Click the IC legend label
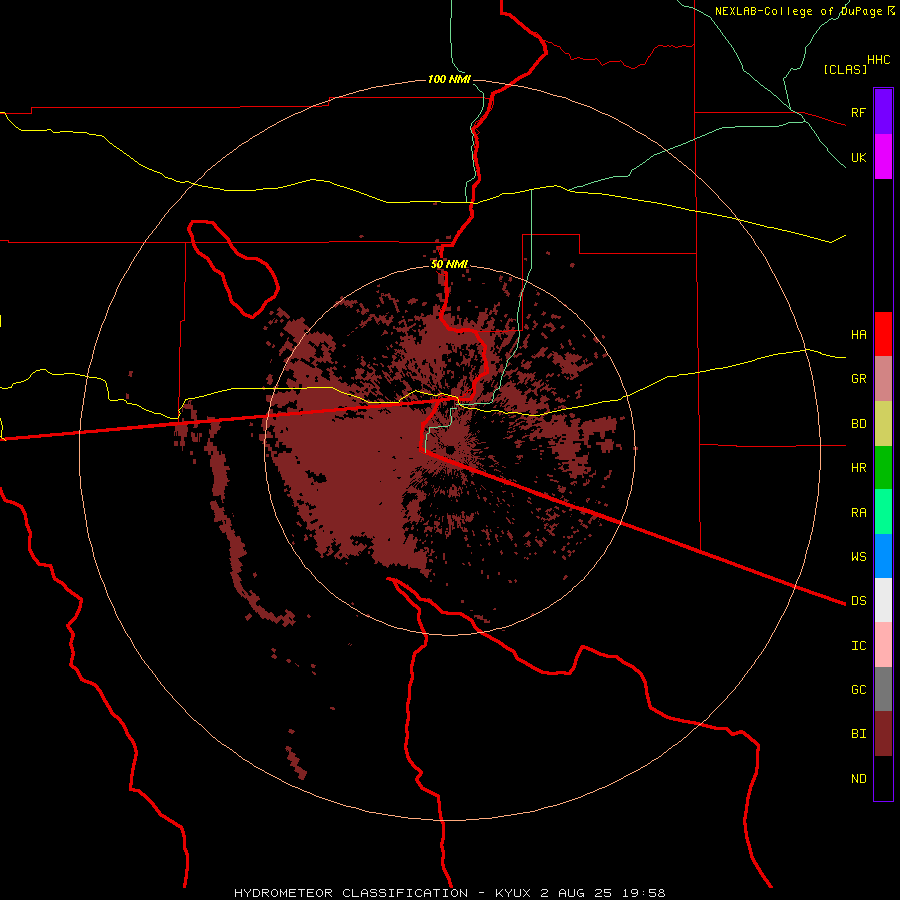 [859, 645]
